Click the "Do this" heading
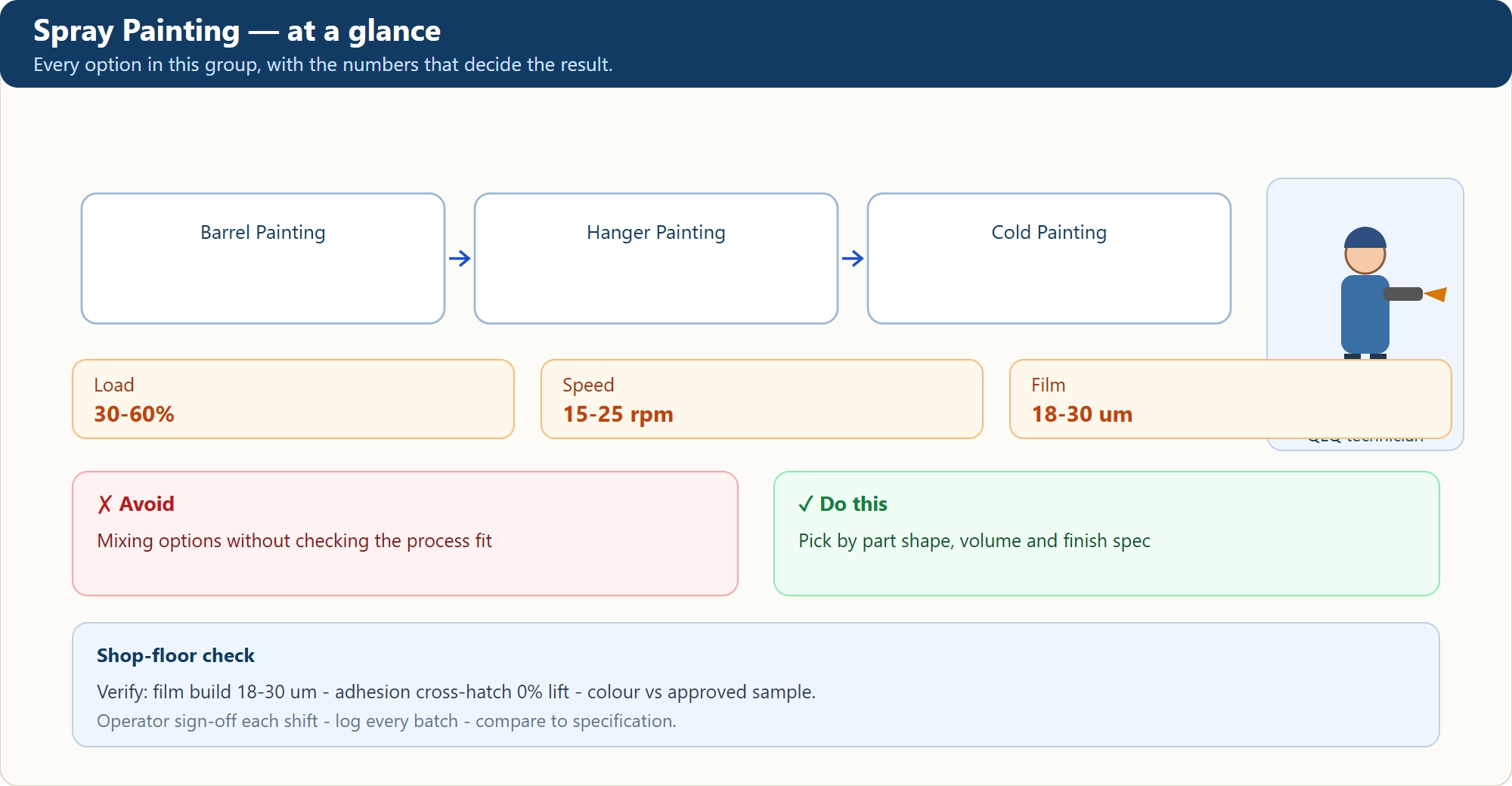 (x=854, y=504)
